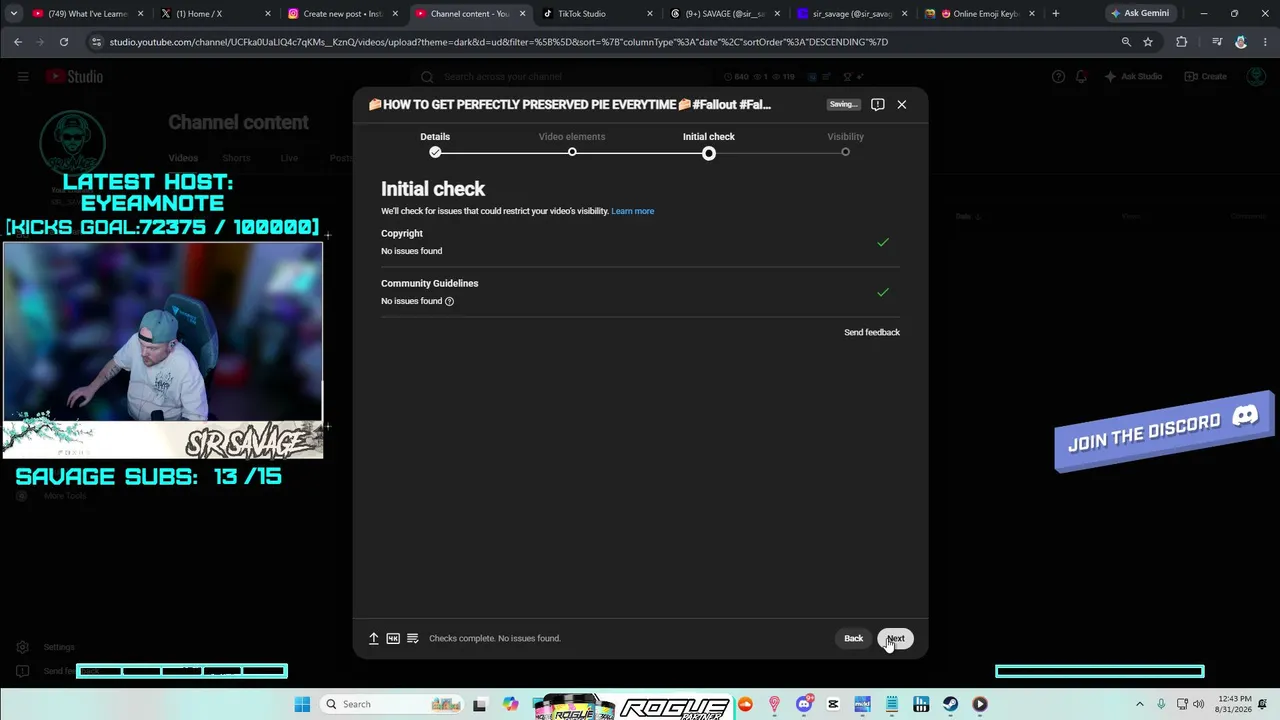Click the Saving status badge
The width and height of the screenshot is (1280, 720).
(x=844, y=104)
